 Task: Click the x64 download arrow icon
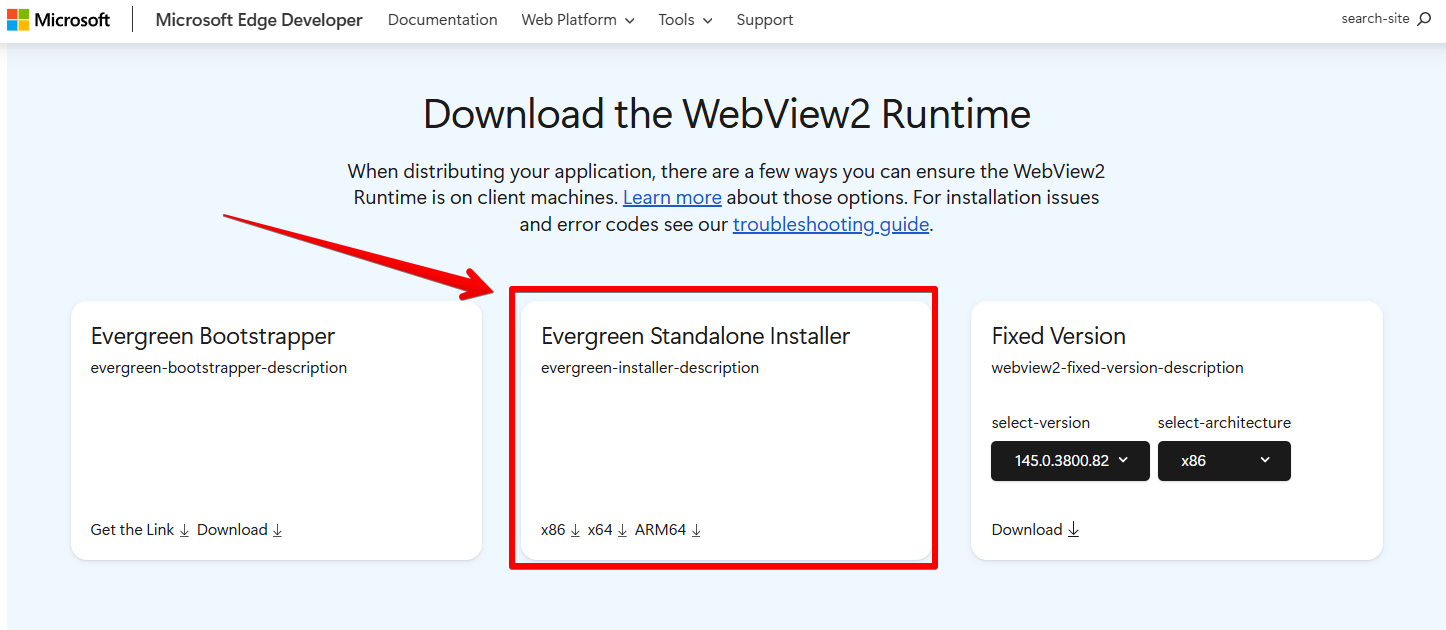tap(622, 531)
